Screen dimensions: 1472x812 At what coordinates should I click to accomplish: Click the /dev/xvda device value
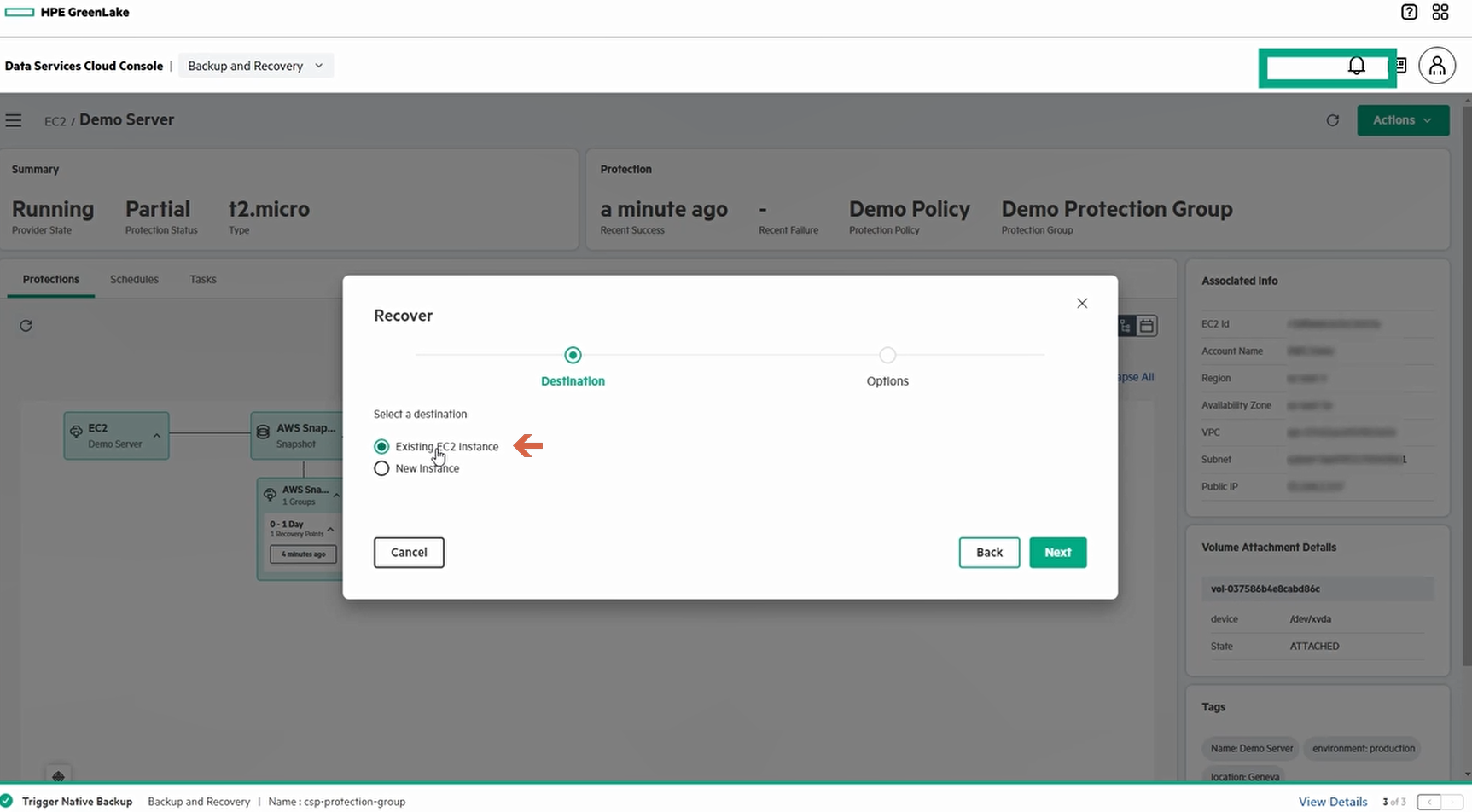coord(1310,619)
